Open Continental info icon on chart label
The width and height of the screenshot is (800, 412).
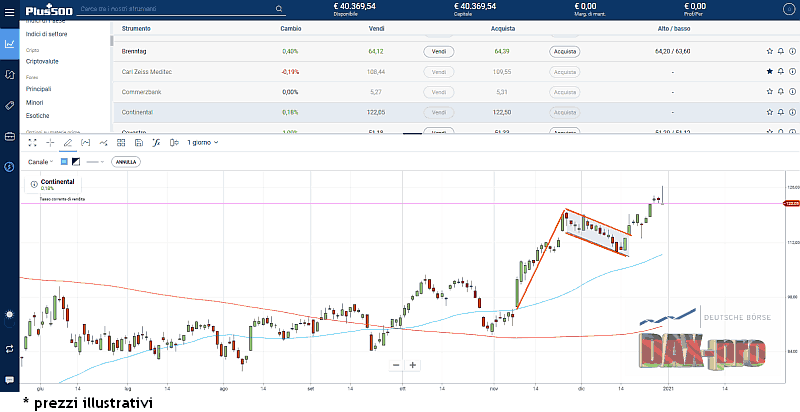[34, 185]
